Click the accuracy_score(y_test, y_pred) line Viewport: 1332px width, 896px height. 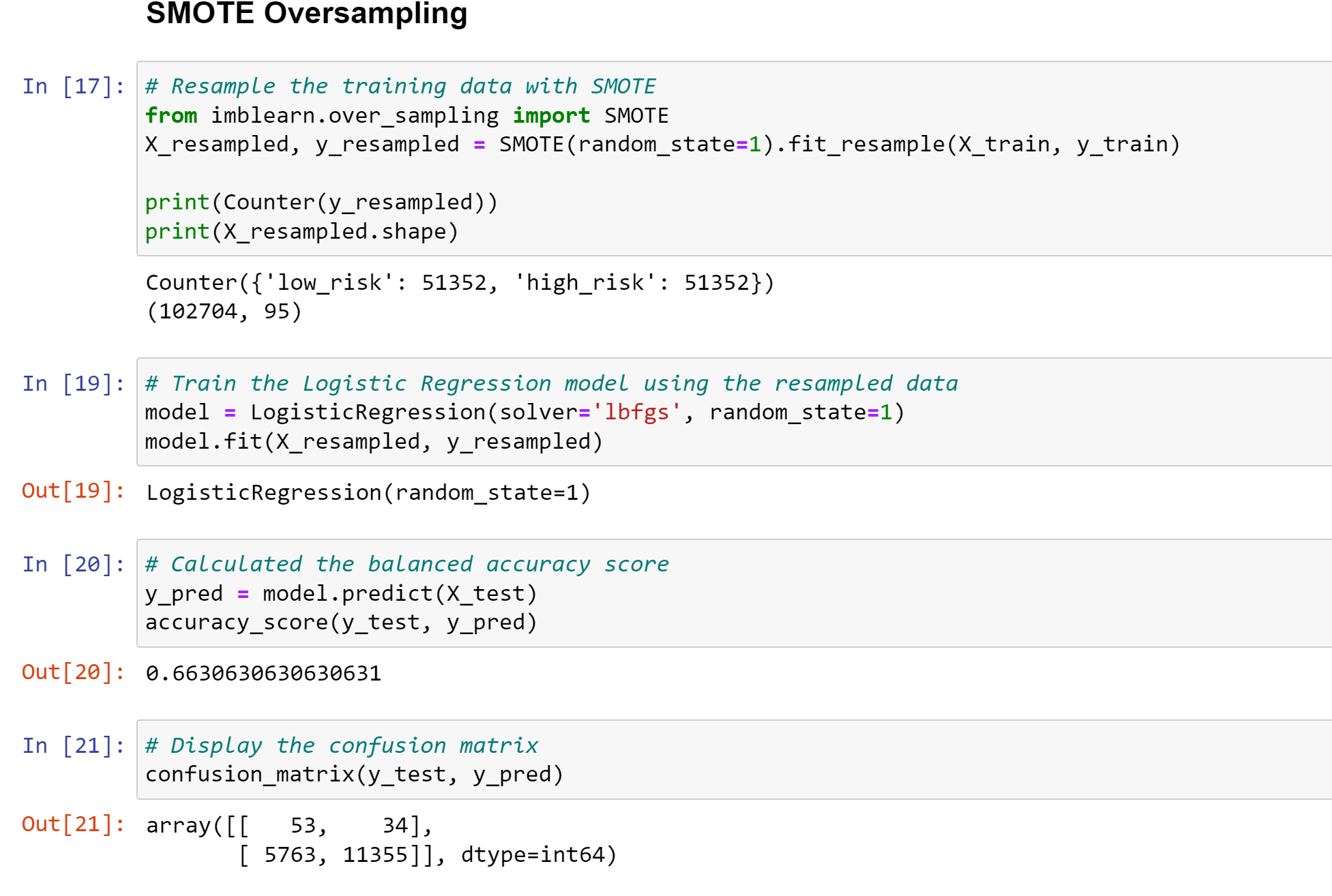pos(341,623)
